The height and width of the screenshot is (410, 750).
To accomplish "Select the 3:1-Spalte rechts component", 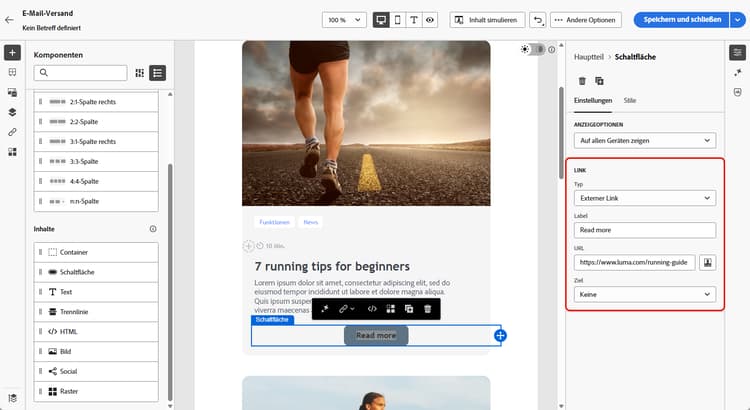I will click(x=96, y=142).
